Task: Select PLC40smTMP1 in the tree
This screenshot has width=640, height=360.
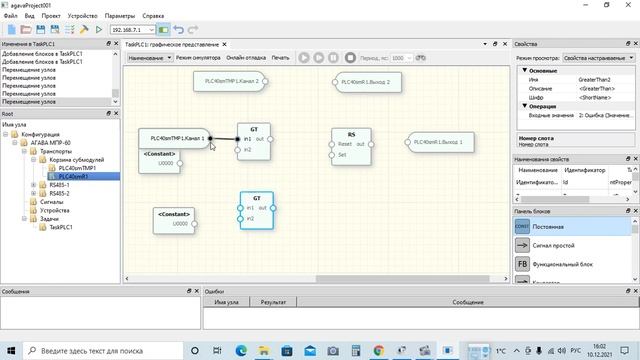Action: (77, 168)
